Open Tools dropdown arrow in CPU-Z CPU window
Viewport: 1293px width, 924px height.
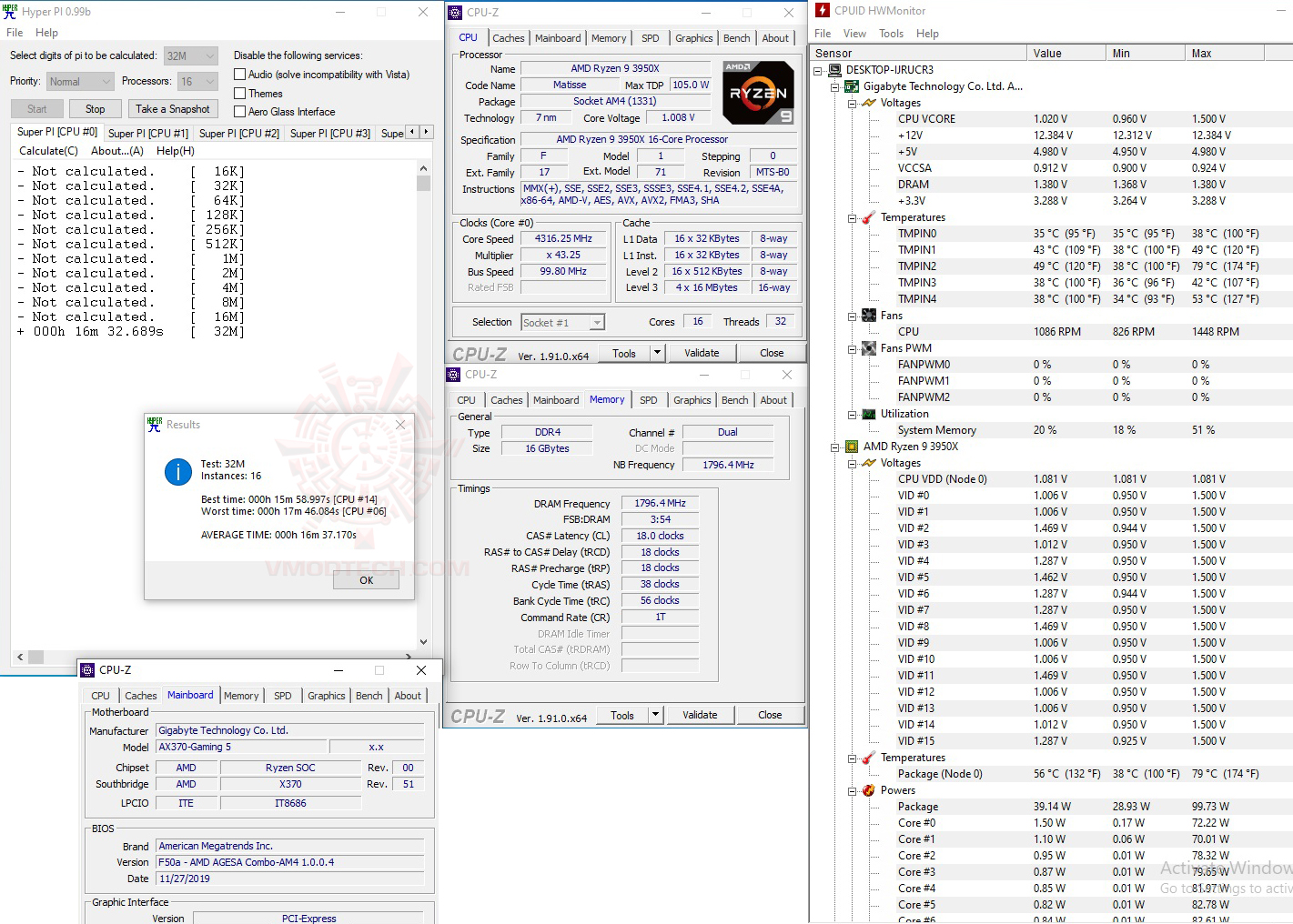657,353
